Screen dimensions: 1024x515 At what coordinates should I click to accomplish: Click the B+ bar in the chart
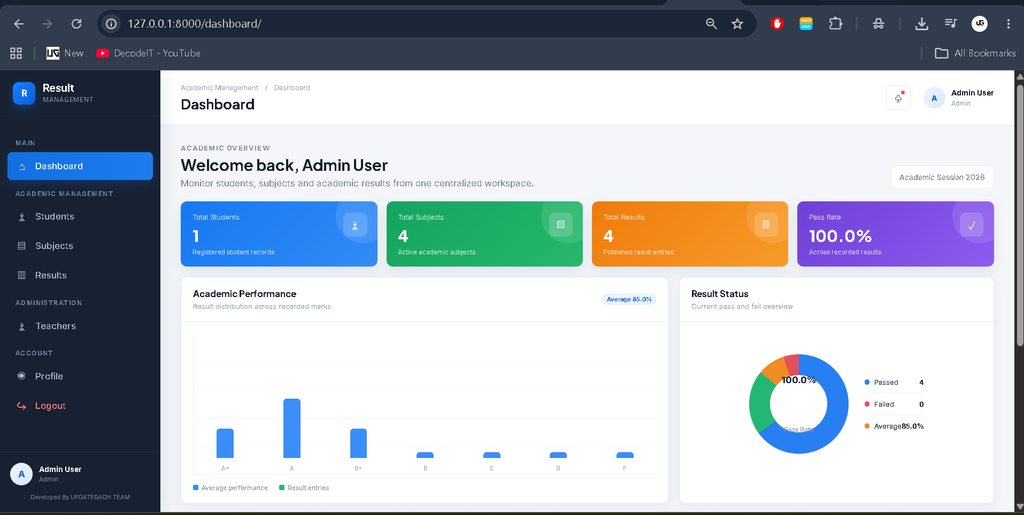click(359, 443)
